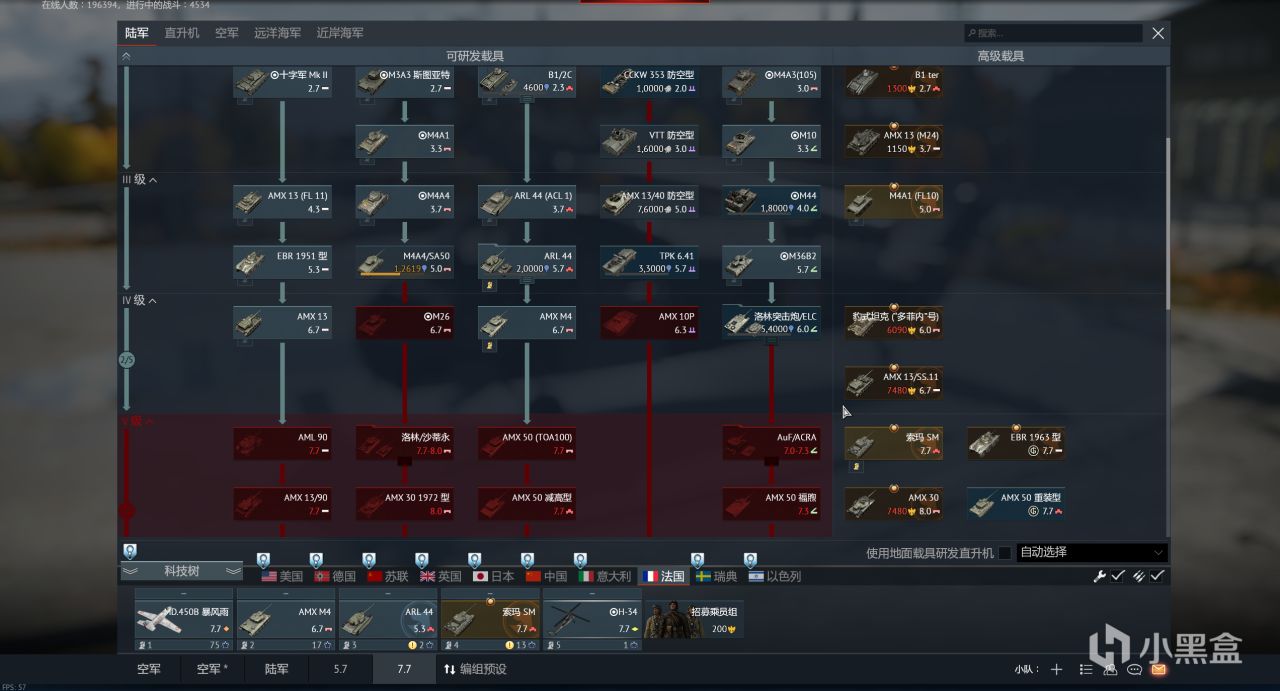Select 德国 nation
This screenshot has height=691, width=1280.
point(335,576)
